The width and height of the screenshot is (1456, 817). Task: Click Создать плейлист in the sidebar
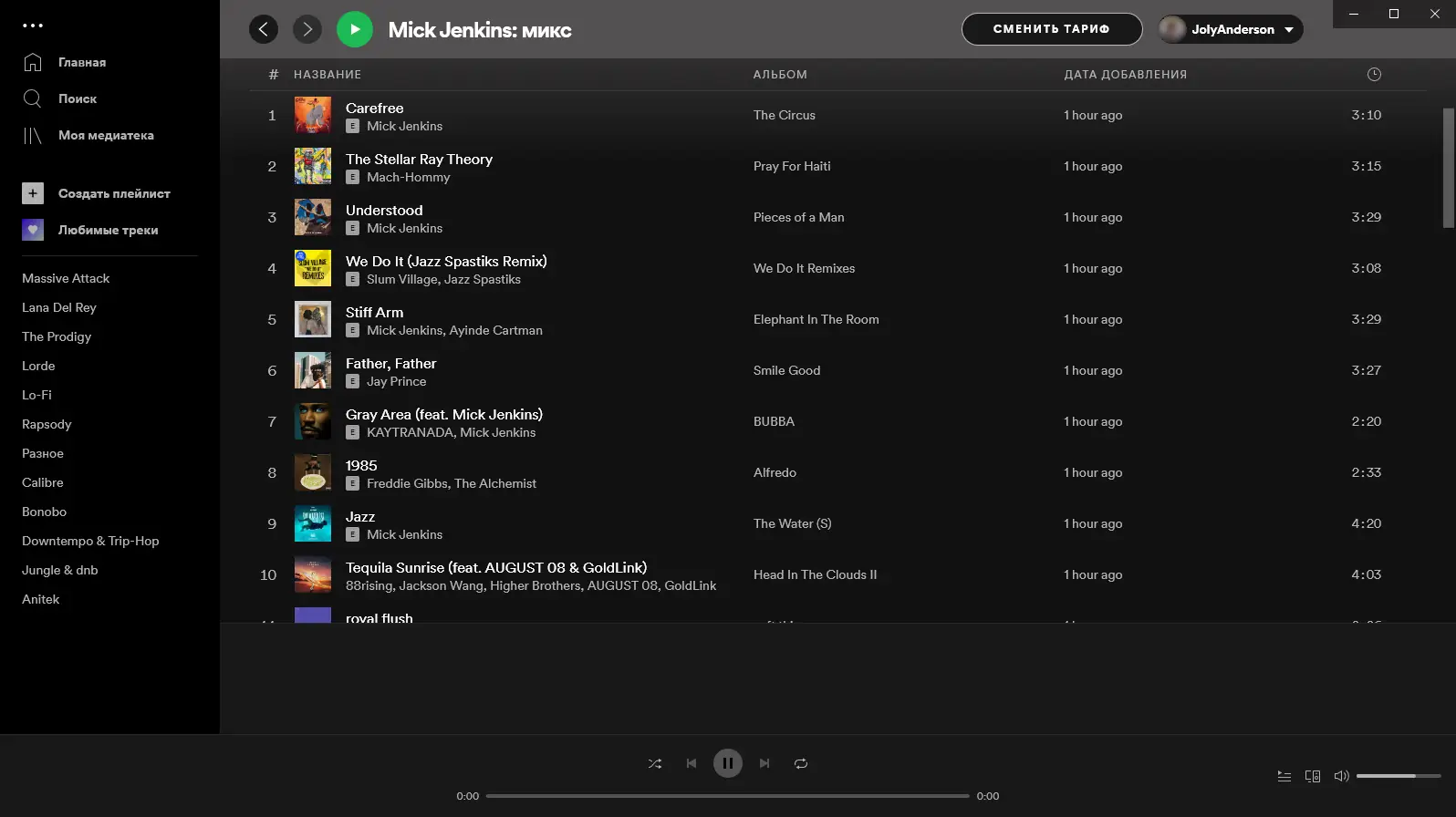pos(114,193)
